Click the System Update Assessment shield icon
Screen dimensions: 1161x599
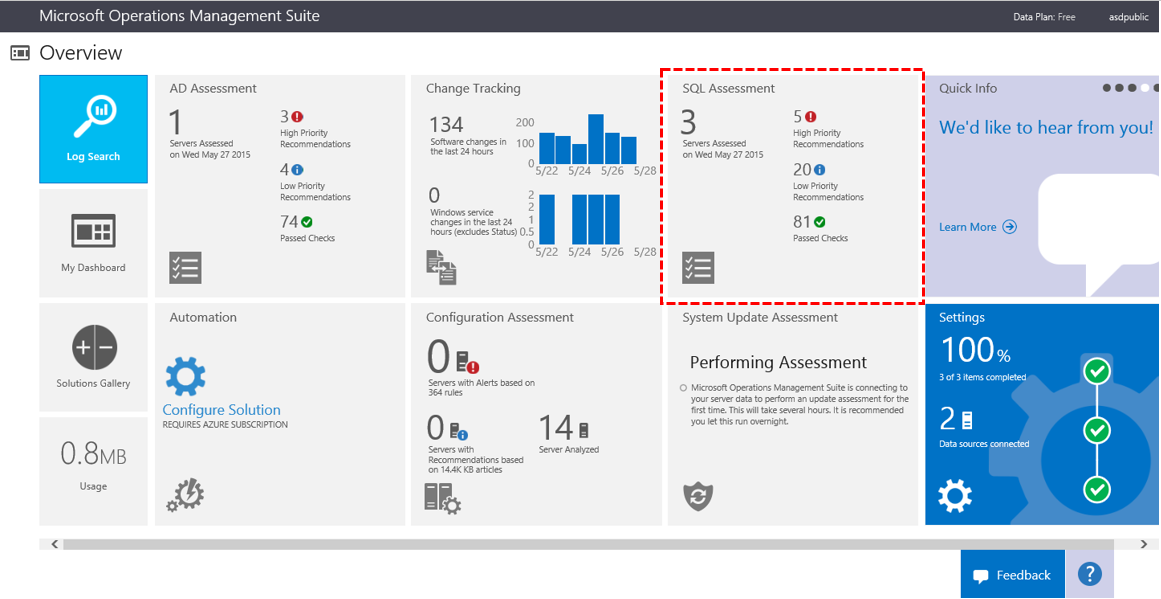[698, 493]
